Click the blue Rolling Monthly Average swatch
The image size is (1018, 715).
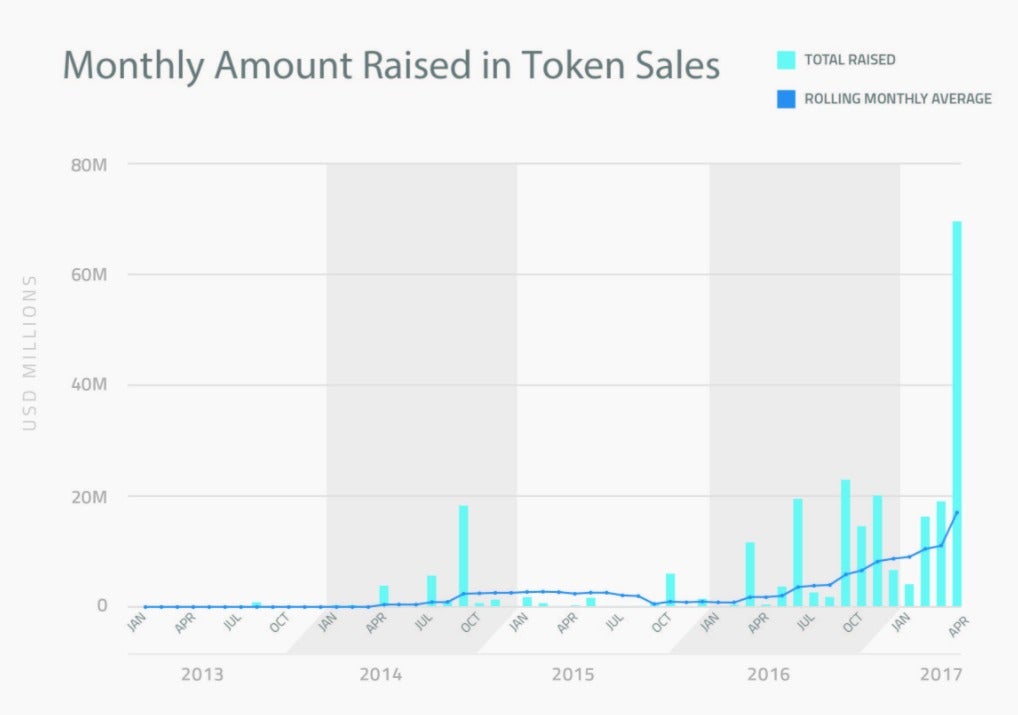(x=786, y=99)
